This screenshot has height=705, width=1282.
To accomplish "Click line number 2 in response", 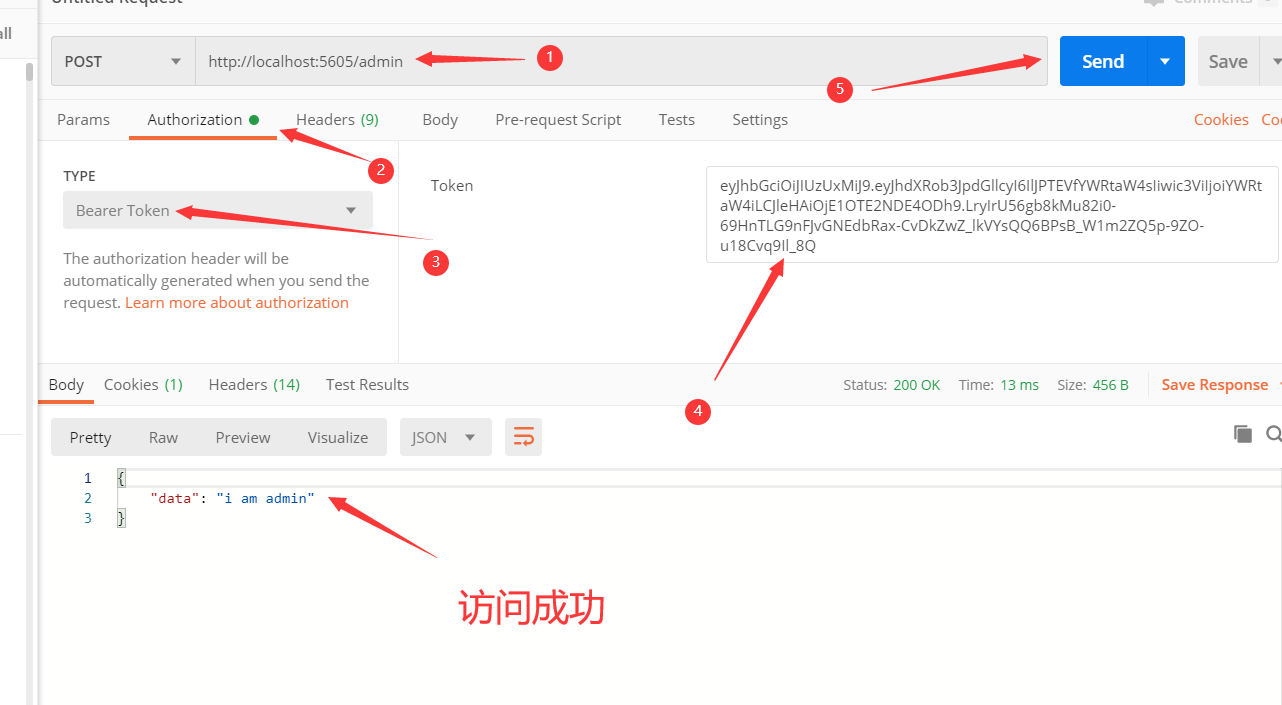I will coord(88,498).
